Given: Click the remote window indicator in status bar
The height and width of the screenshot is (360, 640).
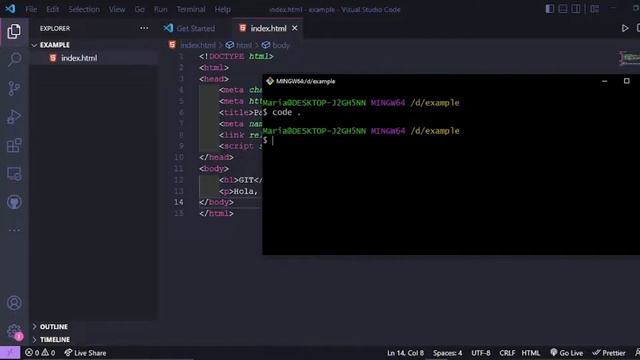Looking at the screenshot, I should pyautogui.click(x=10, y=353).
